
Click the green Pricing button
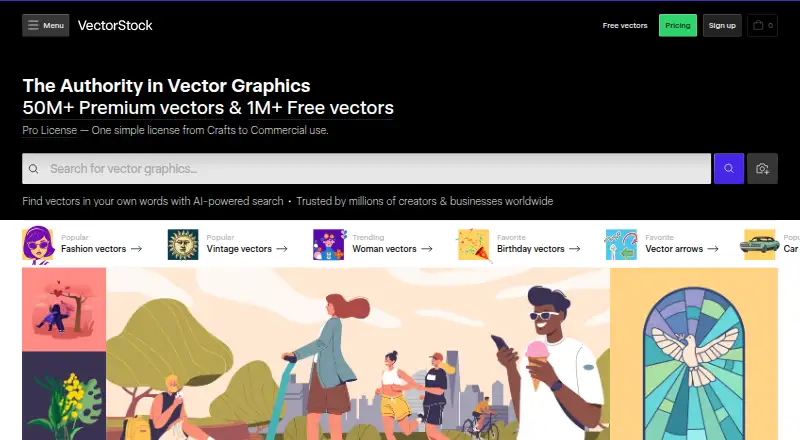678,26
